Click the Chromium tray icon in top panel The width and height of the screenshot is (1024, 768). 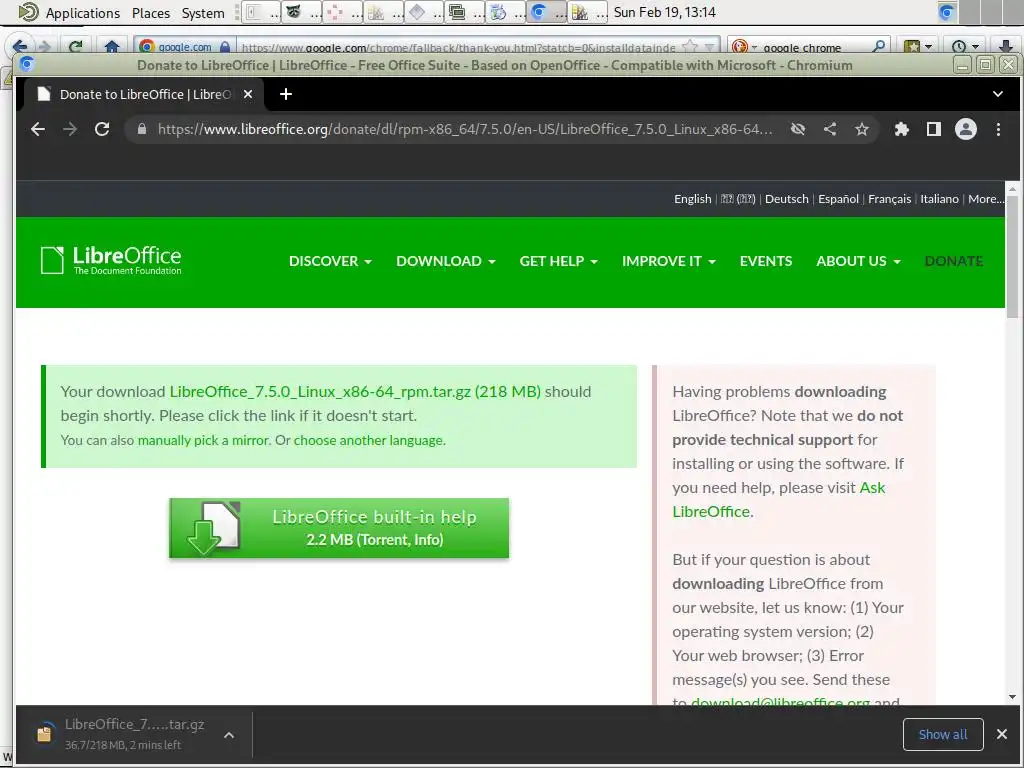[x=946, y=12]
